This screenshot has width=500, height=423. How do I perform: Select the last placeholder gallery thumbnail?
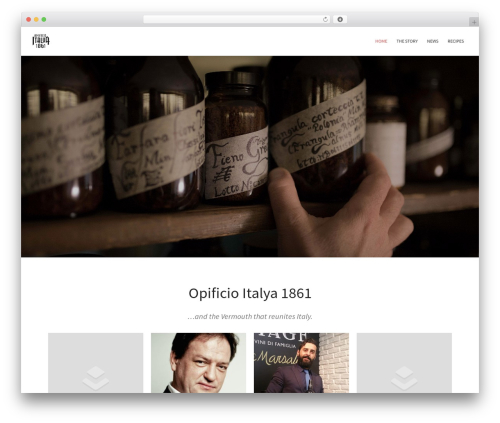point(404,363)
